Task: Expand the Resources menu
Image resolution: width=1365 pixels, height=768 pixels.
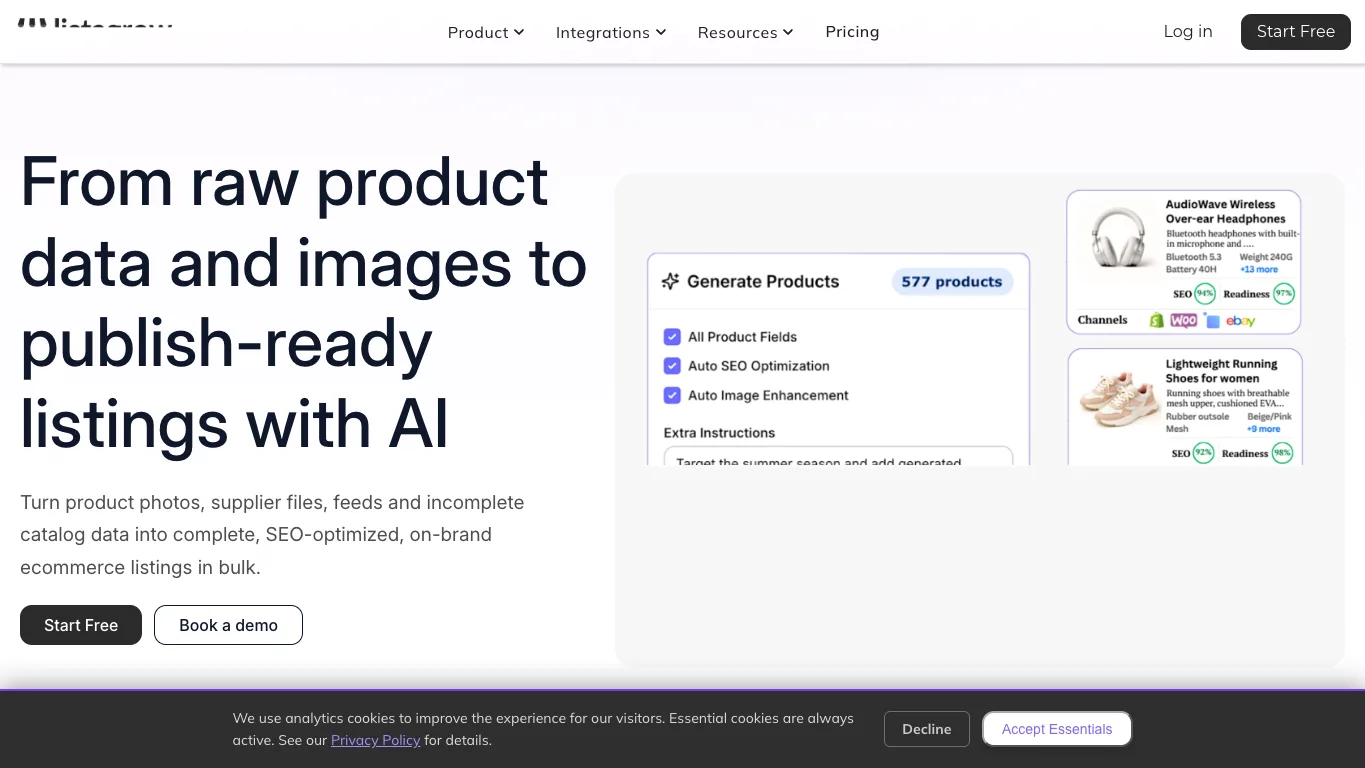Action: point(746,32)
